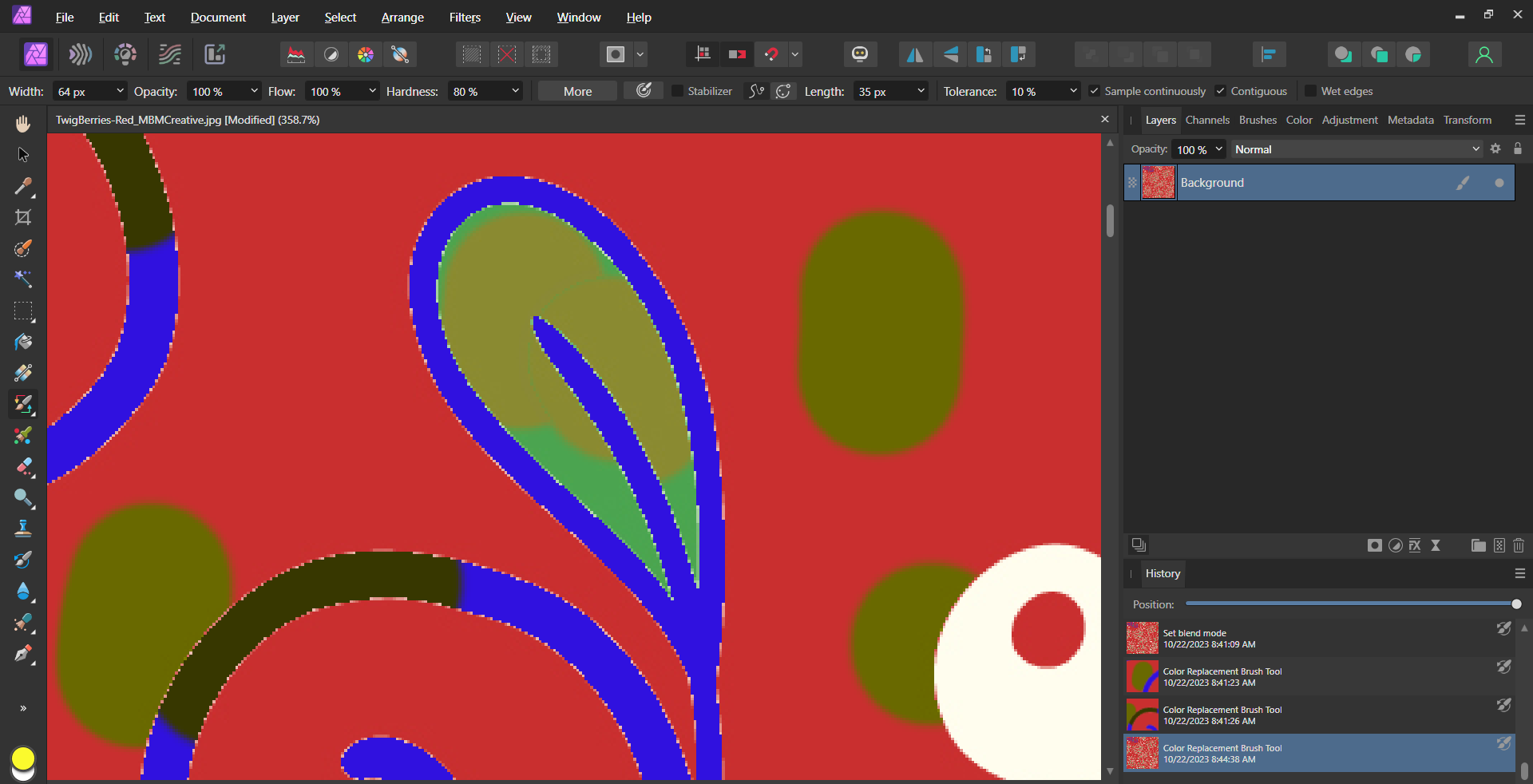Open the Assistant options icon
The height and width of the screenshot is (784, 1533).
pyautogui.click(x=860, y=54)
